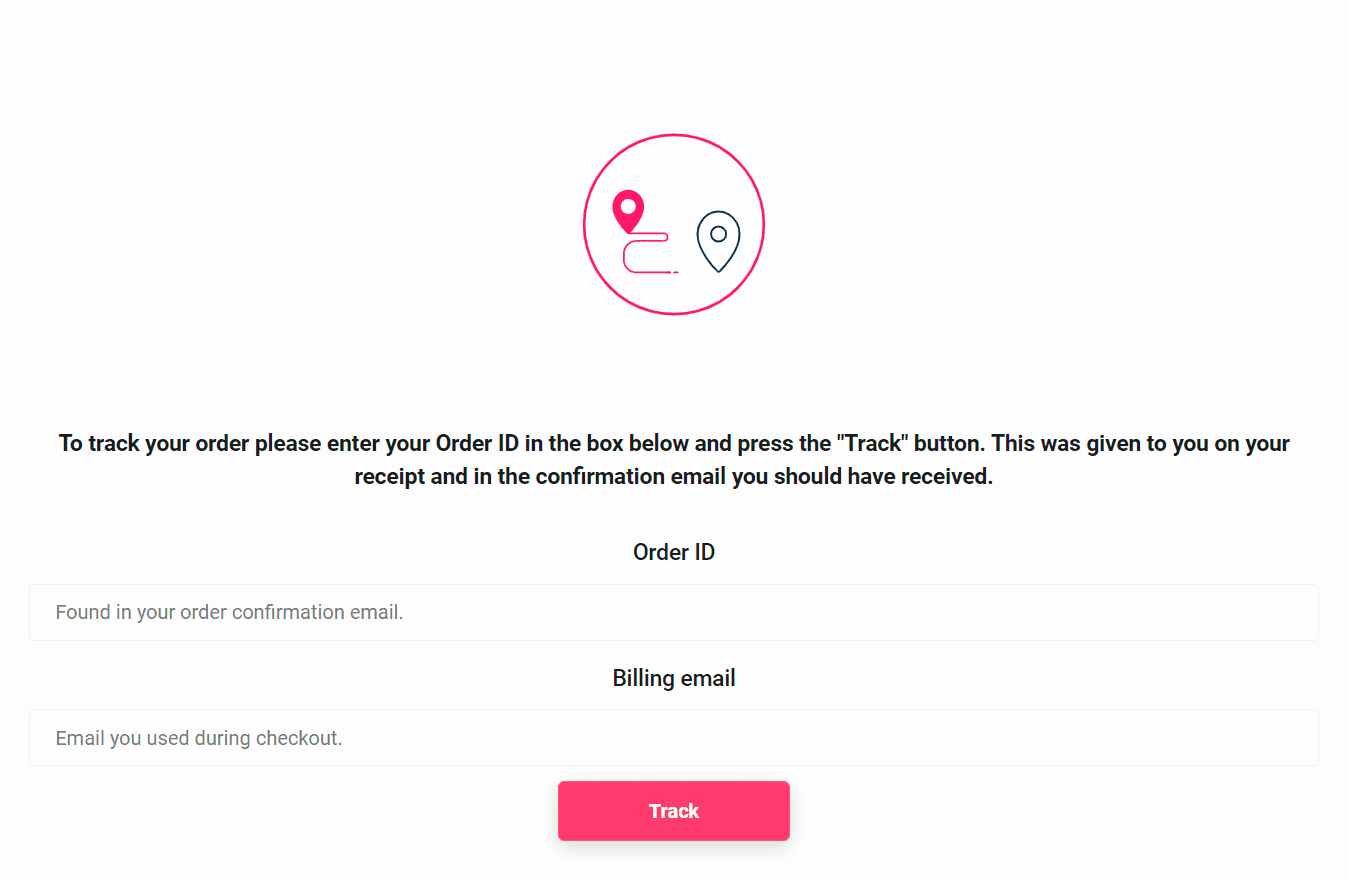Select the circular route-tracking illustration
The image size is (1348, 882).
[674, 224]
